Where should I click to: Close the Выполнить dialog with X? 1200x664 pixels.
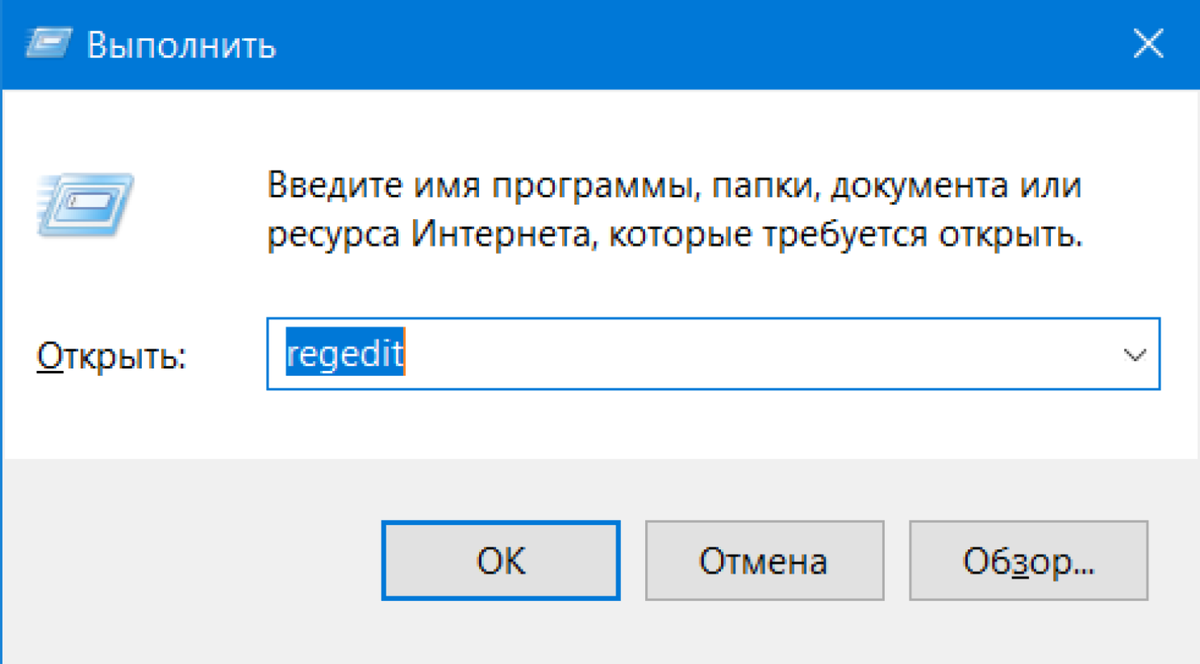coord(1149,44)
